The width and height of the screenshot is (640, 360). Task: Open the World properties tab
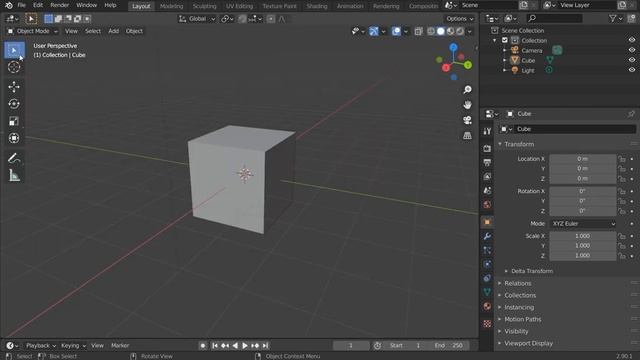(487, 204)
